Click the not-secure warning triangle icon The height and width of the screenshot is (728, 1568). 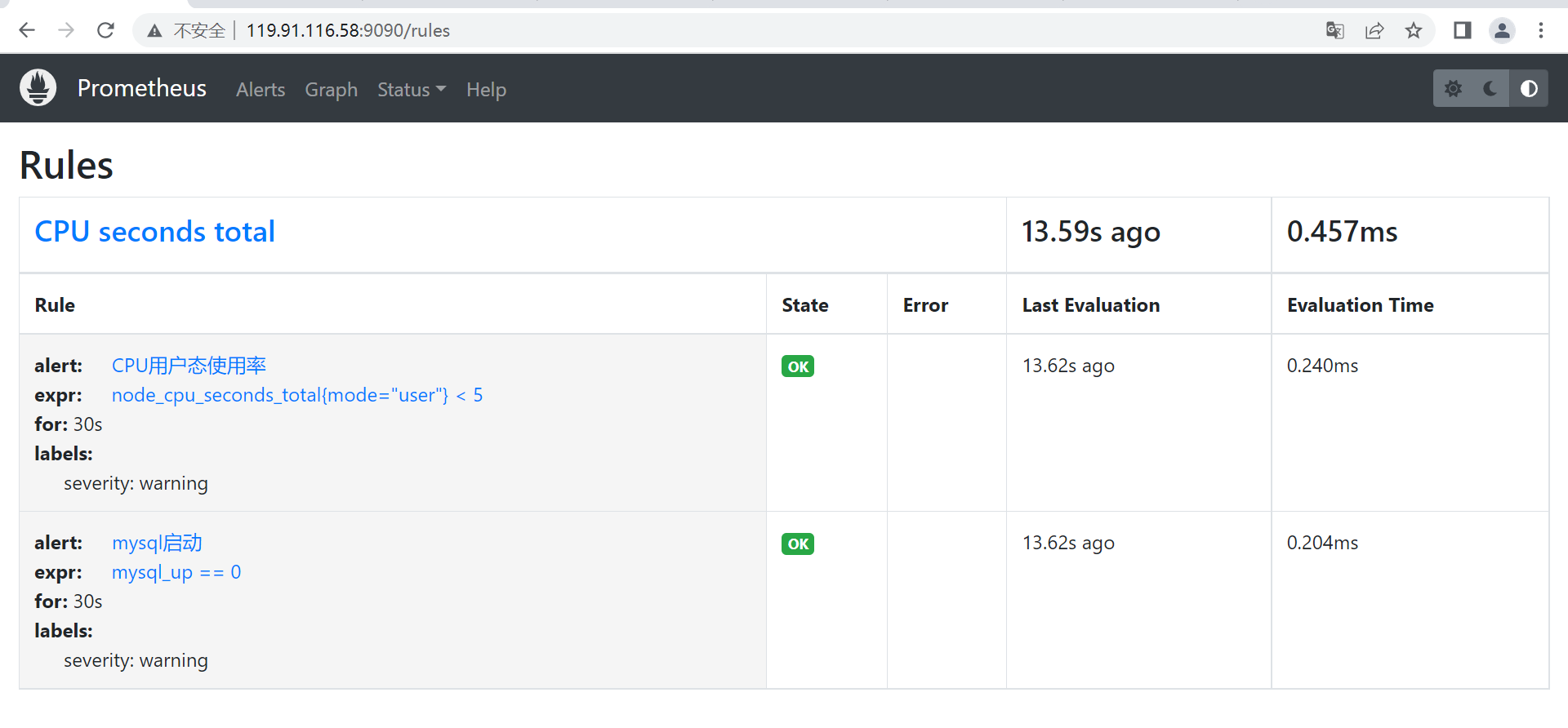154,31
